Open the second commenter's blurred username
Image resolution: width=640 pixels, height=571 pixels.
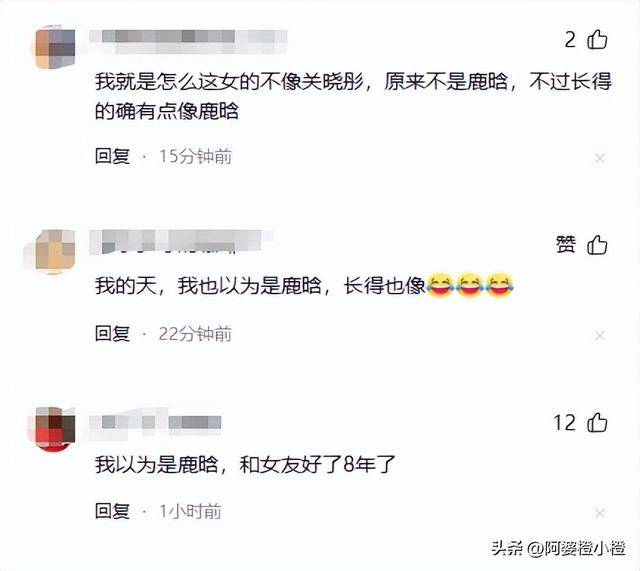point(181,242)
